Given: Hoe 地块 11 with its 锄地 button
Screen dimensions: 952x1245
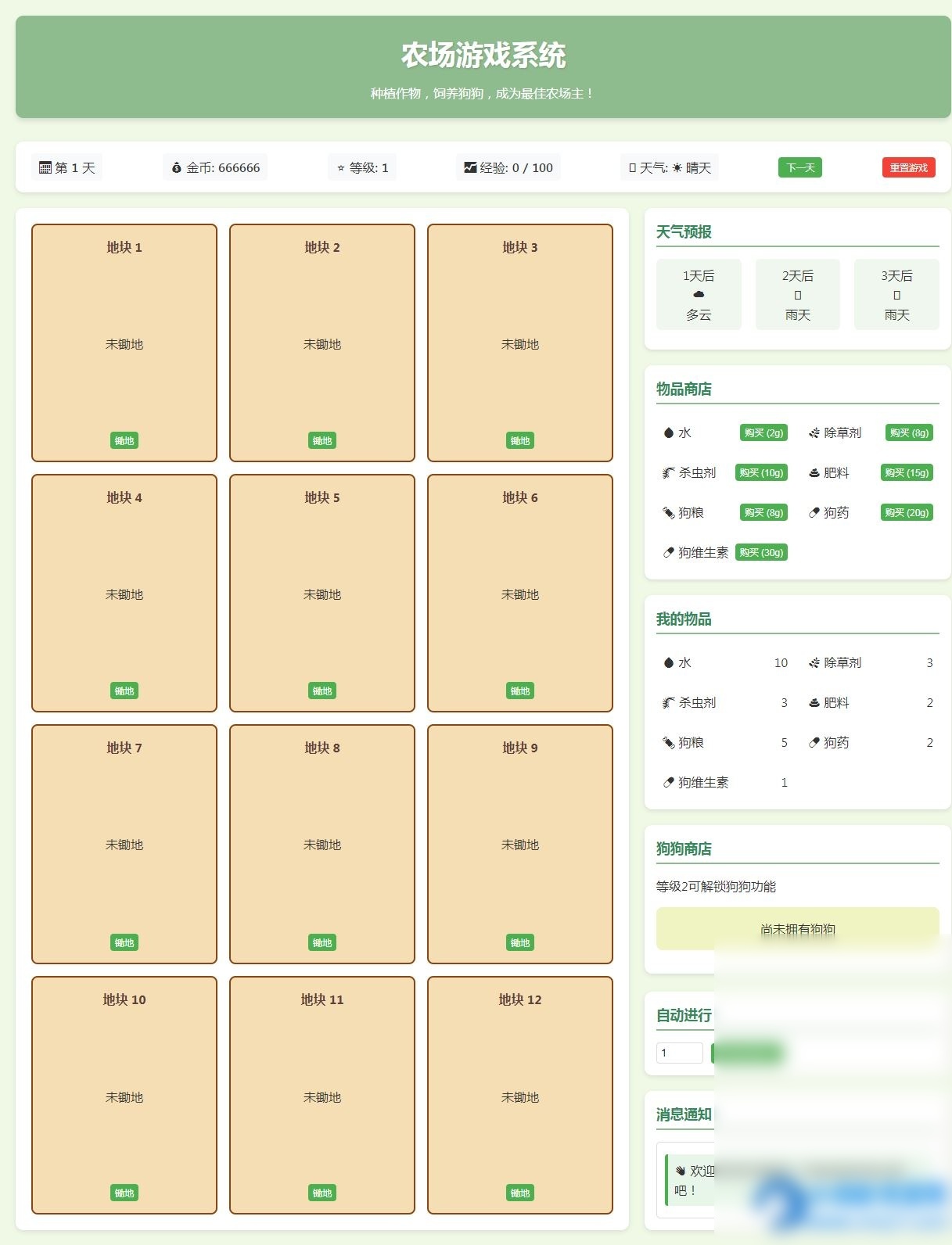Looking at the screenshot, I should [322, 1193].
